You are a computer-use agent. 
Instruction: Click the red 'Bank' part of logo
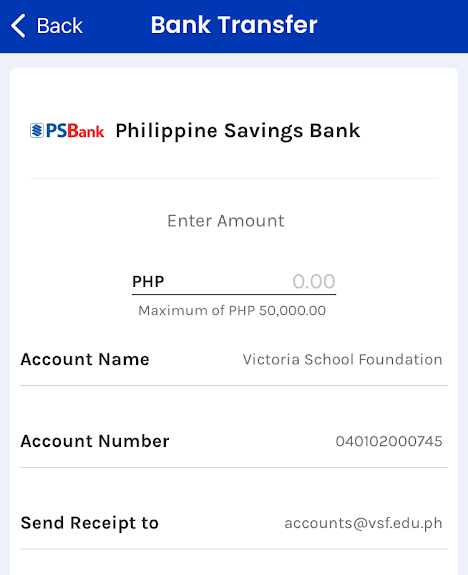(x=86, y=131)
